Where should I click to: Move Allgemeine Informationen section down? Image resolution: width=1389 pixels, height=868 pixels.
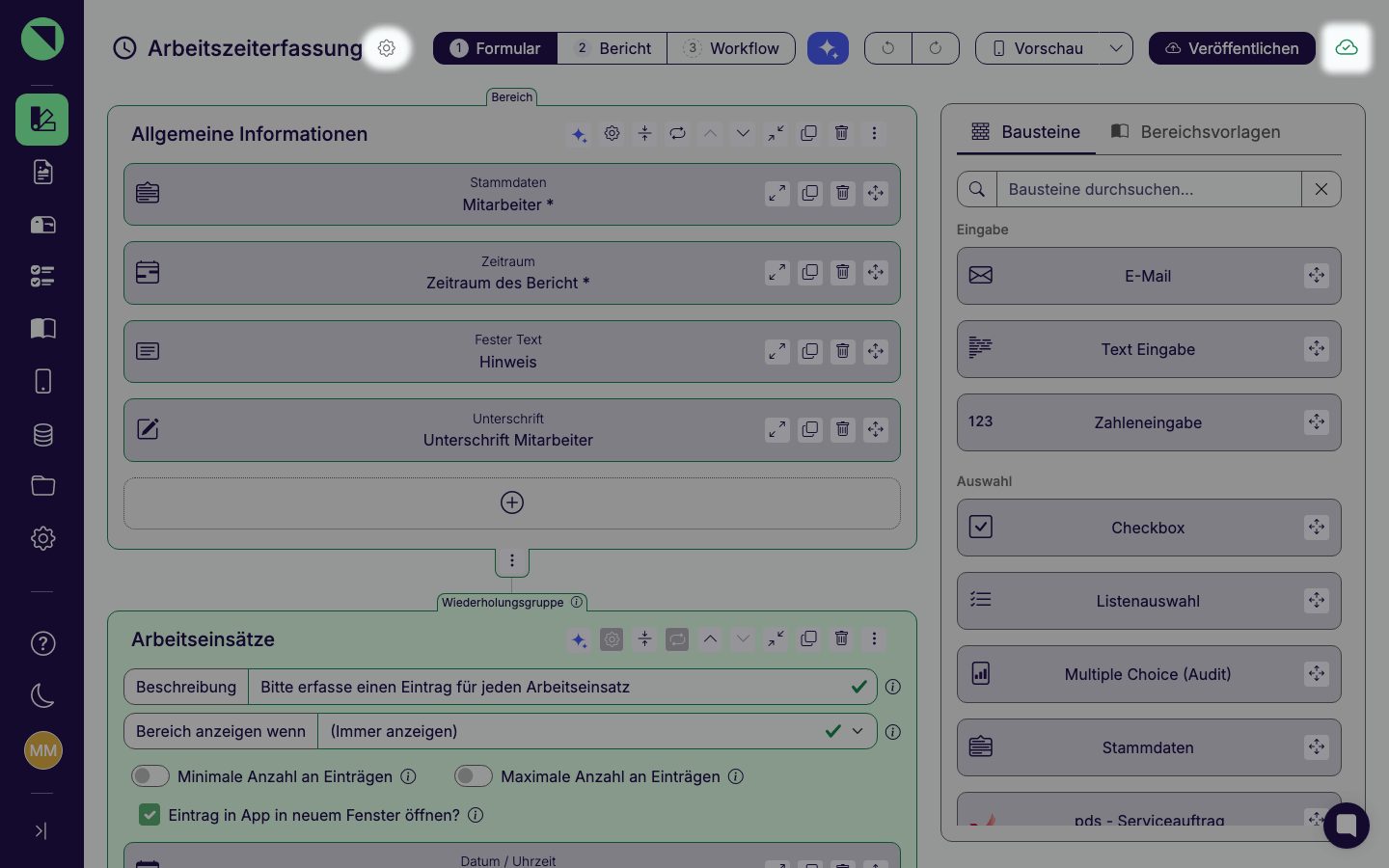pos(743,133)
